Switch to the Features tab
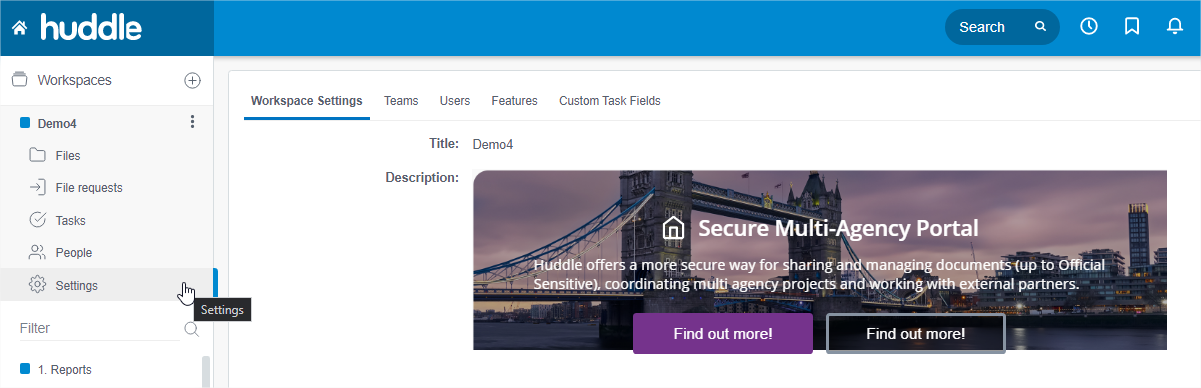1201x388 pixels. click(x=514, y=101)
